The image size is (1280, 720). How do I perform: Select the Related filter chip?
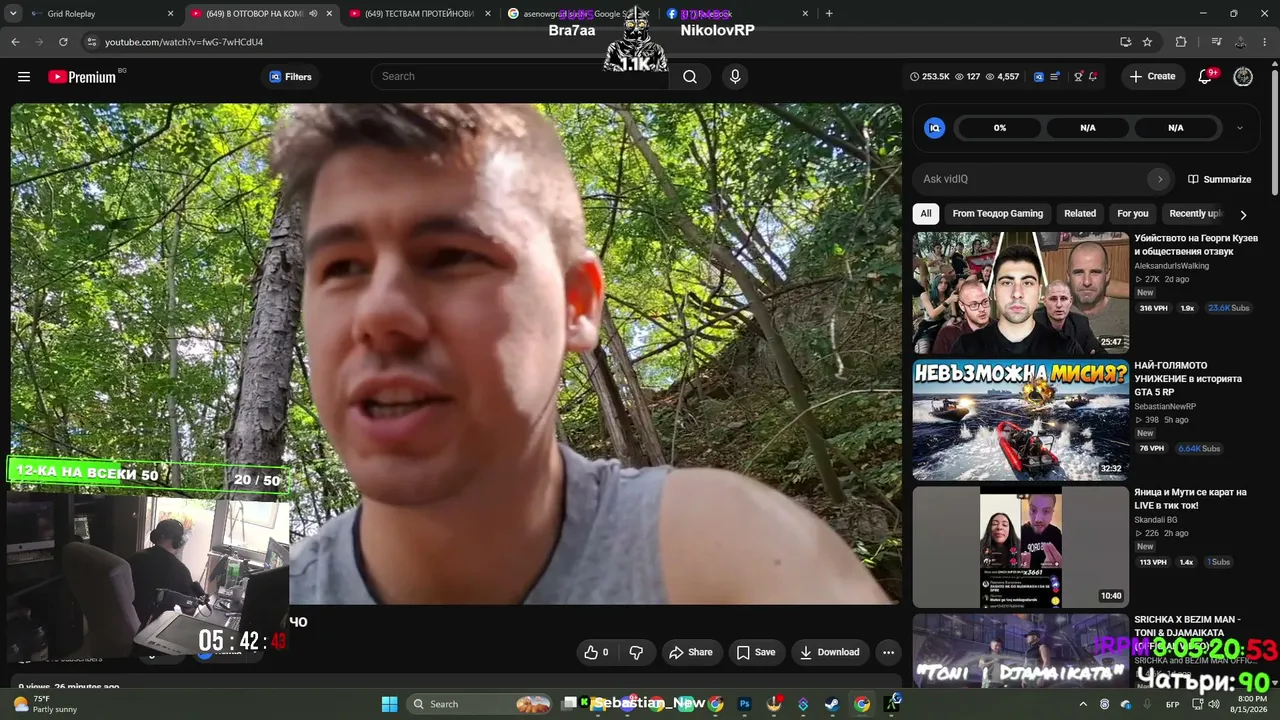click(1080, 213)
